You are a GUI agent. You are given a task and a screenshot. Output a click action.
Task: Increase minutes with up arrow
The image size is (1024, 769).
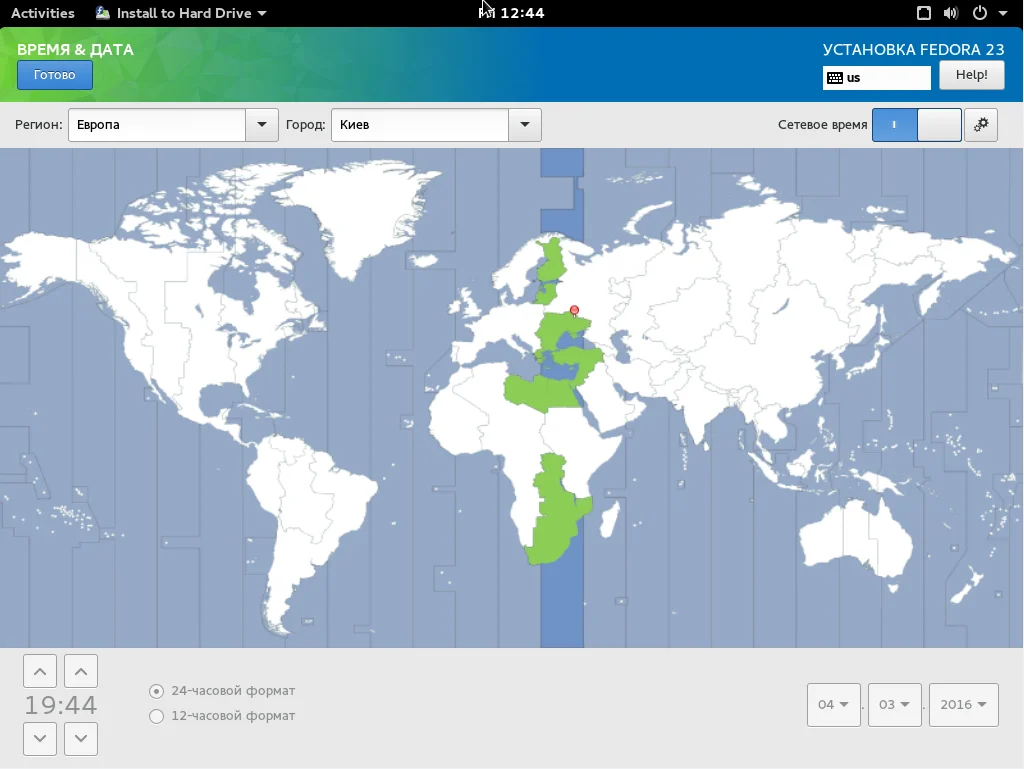pos(81,671)
